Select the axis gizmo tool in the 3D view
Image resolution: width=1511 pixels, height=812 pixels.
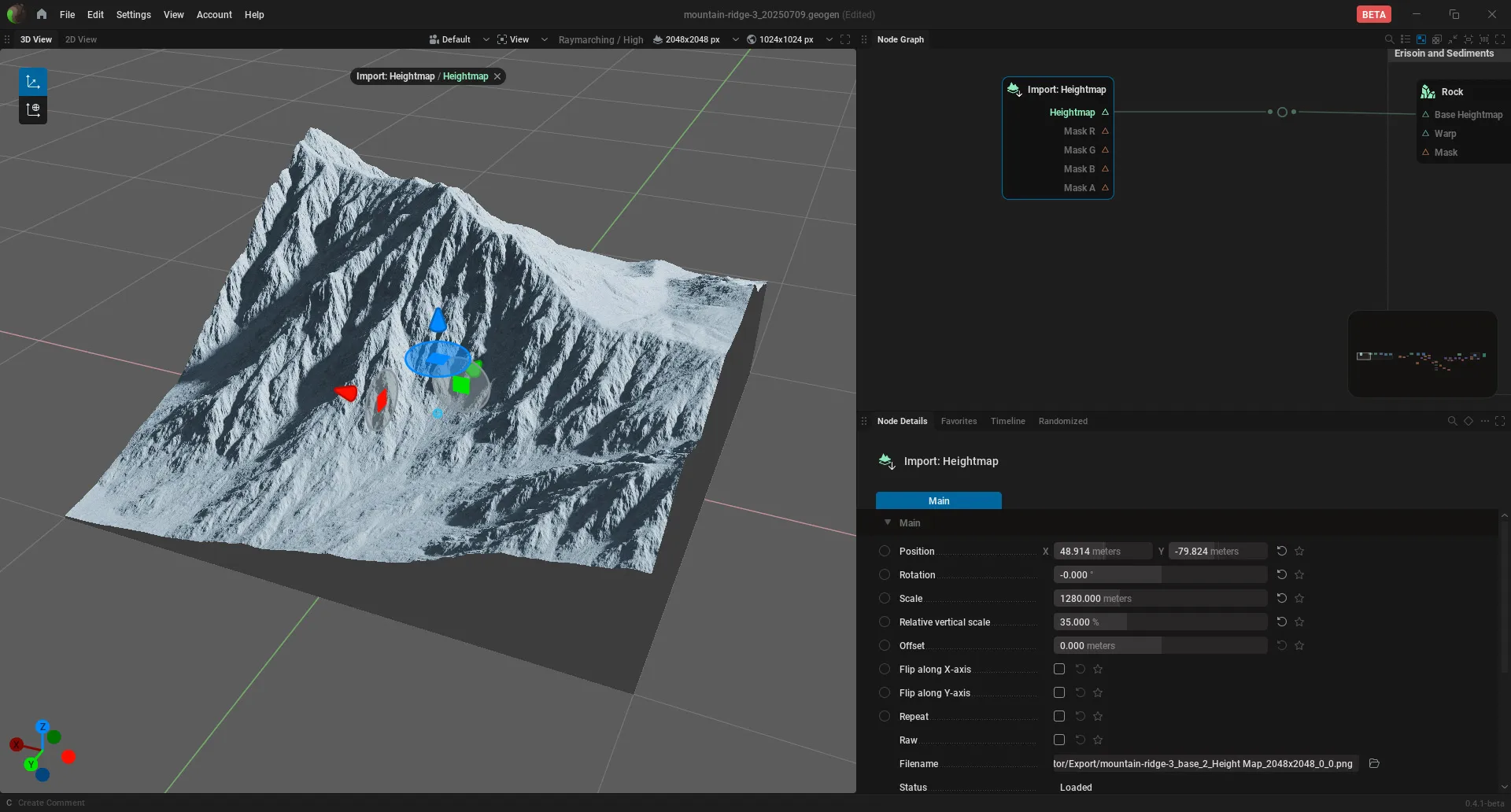click(33, 82)
